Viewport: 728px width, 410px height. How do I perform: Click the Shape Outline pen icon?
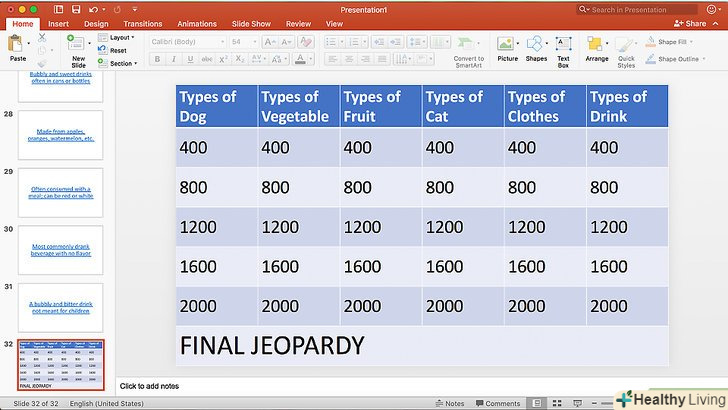click(651, 59)
